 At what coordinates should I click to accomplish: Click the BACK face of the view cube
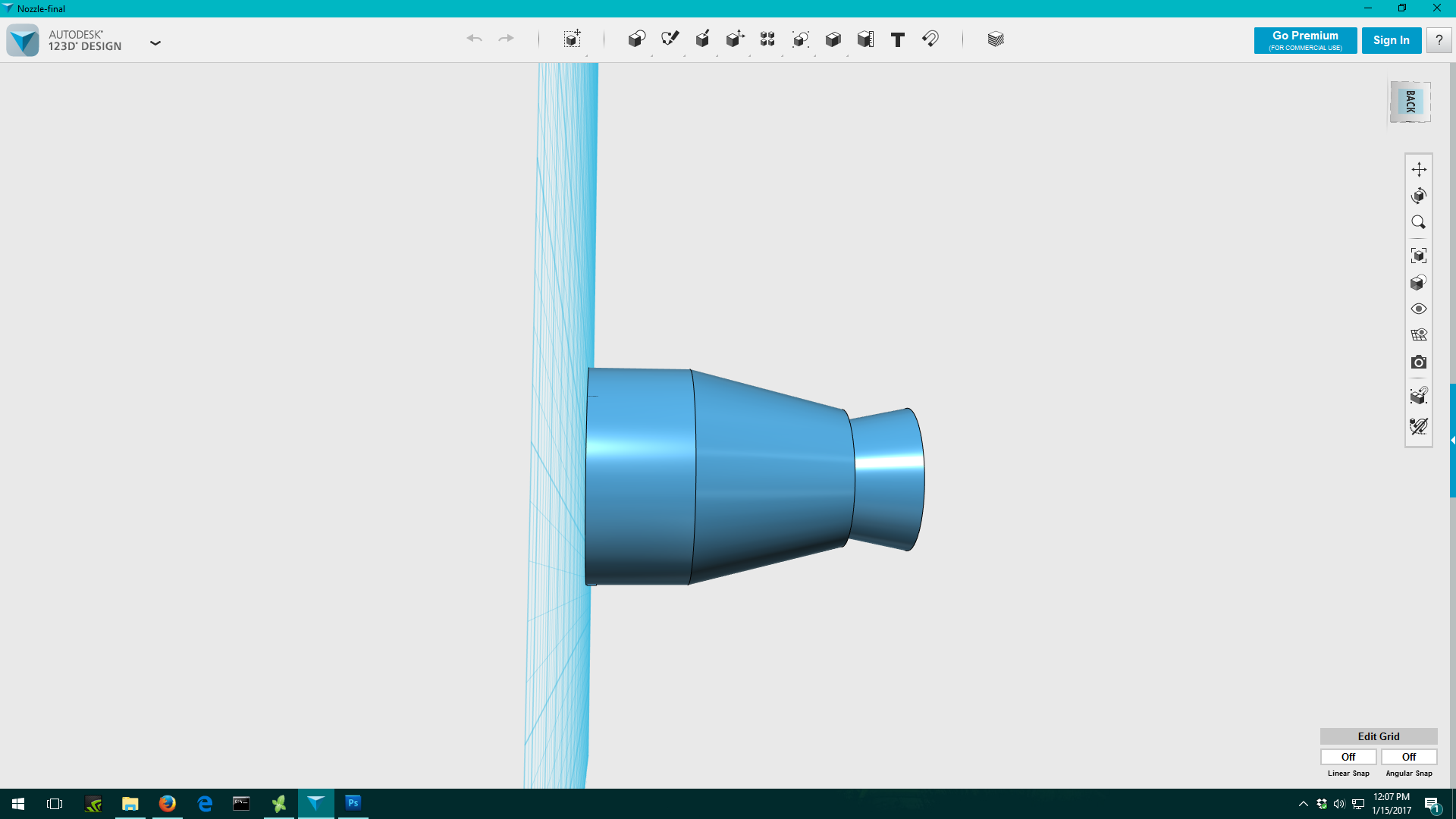[x=1409, y=101]
